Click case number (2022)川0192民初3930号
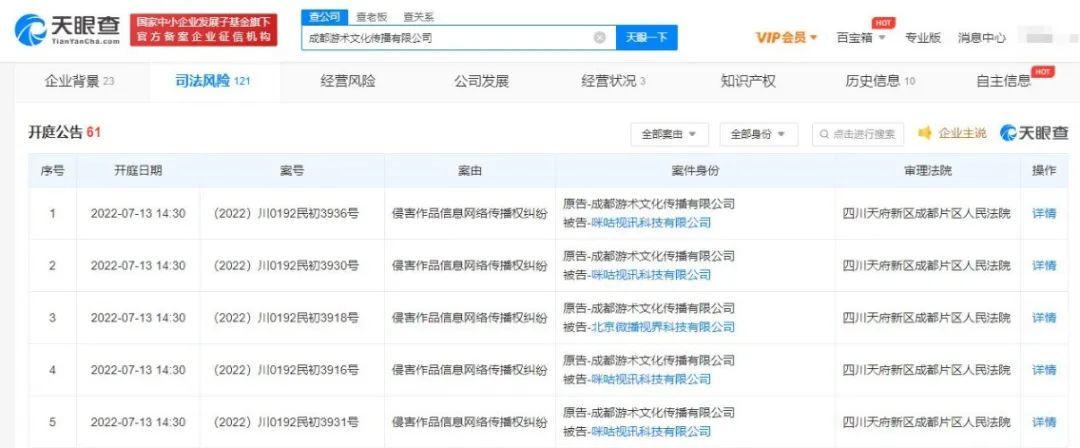 [287, 265]
